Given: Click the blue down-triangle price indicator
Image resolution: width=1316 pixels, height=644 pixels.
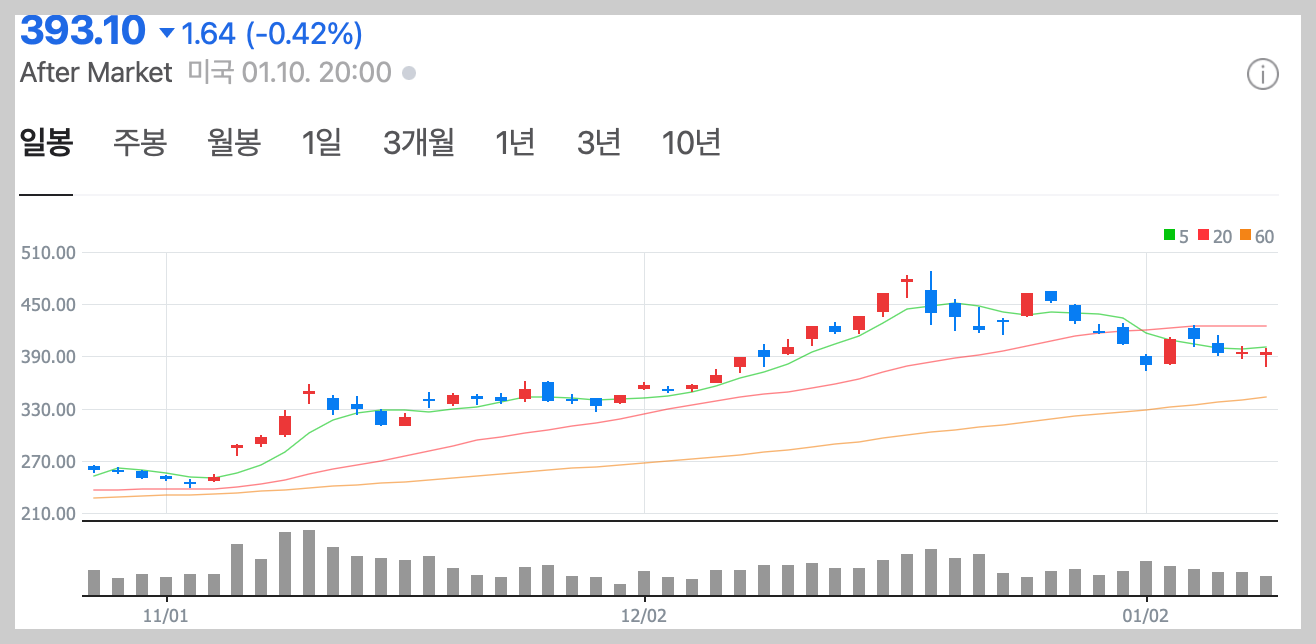Looking at the screenshot, I should tap(166, 33).
